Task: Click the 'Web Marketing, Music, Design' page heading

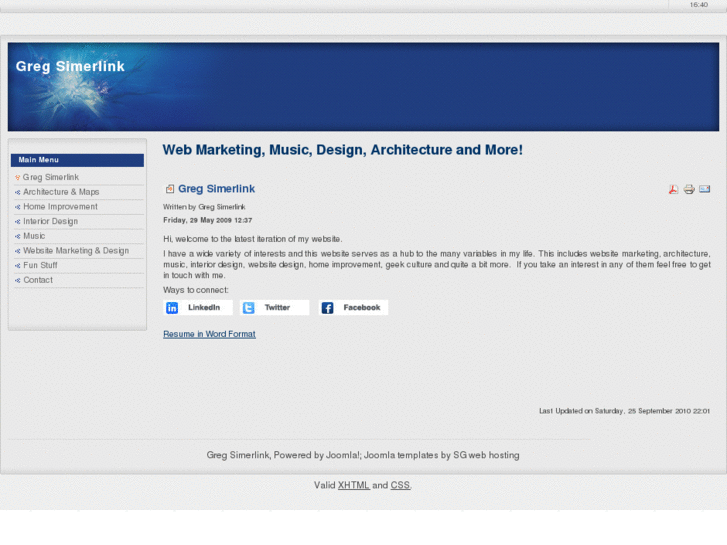Action: tap(343, 150)
